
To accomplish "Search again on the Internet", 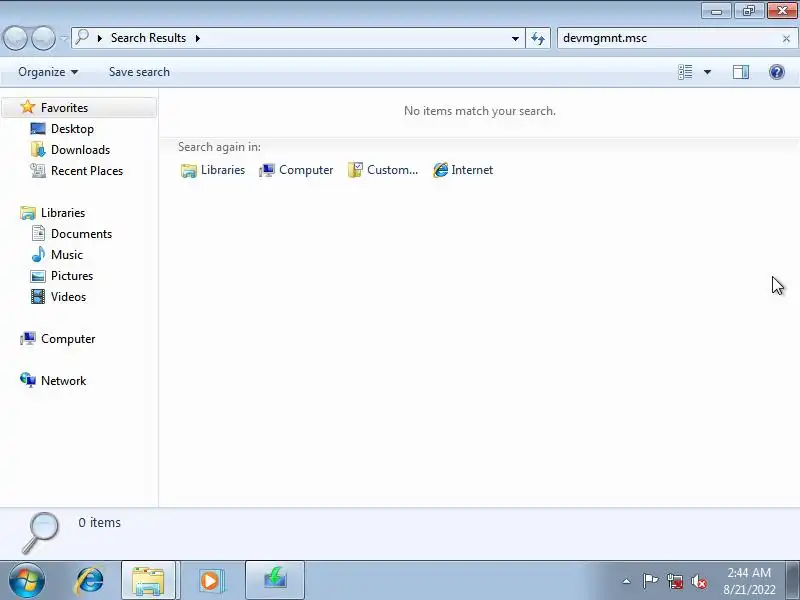I will (x=463, y=170).
